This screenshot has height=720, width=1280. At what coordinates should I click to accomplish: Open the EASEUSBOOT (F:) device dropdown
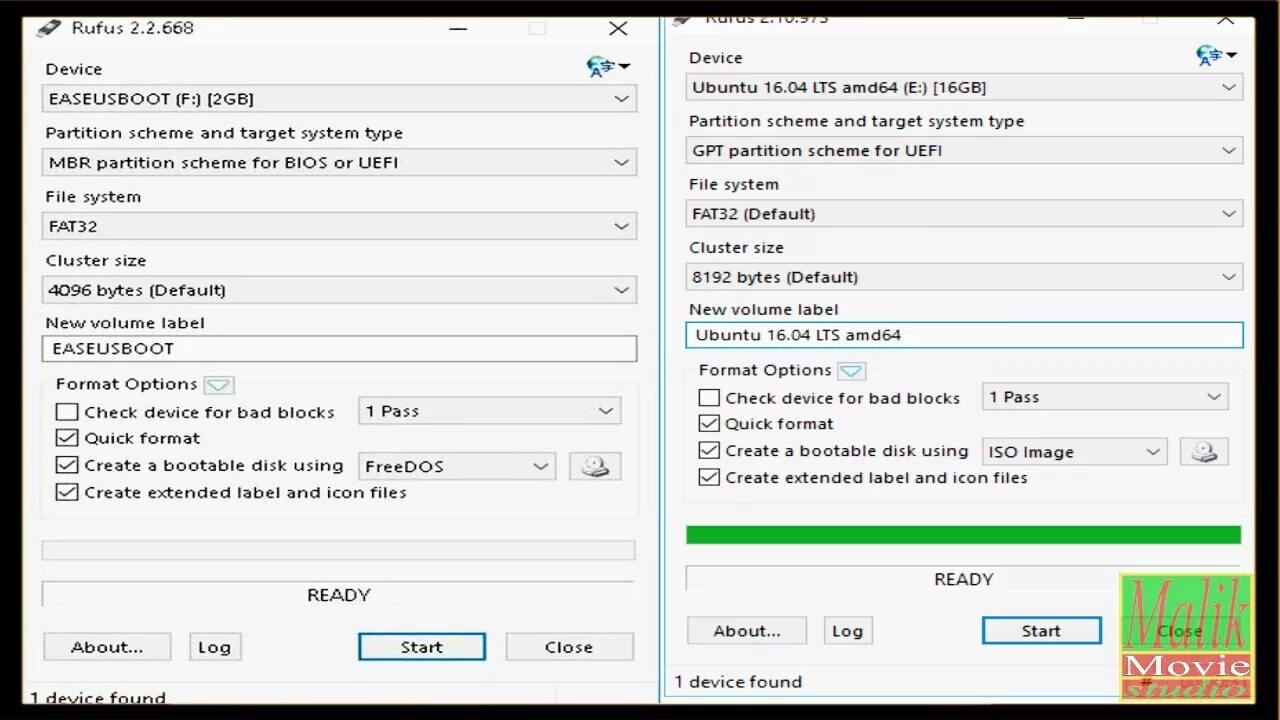339,99
